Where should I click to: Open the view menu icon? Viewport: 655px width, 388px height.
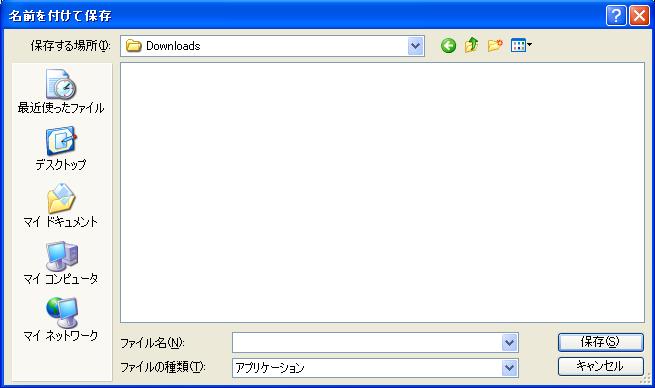(x=521, y=45)
